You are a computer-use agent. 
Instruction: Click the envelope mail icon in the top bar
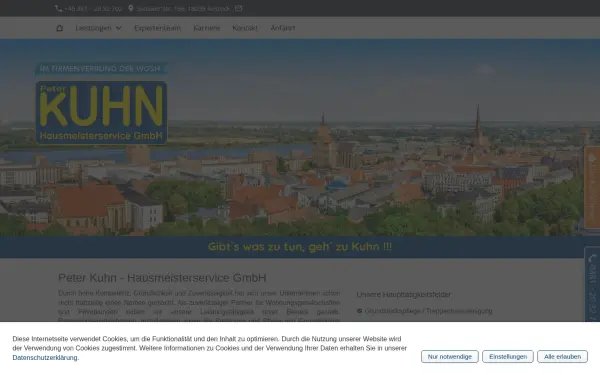pyautogui.click(x=238, y=8)
